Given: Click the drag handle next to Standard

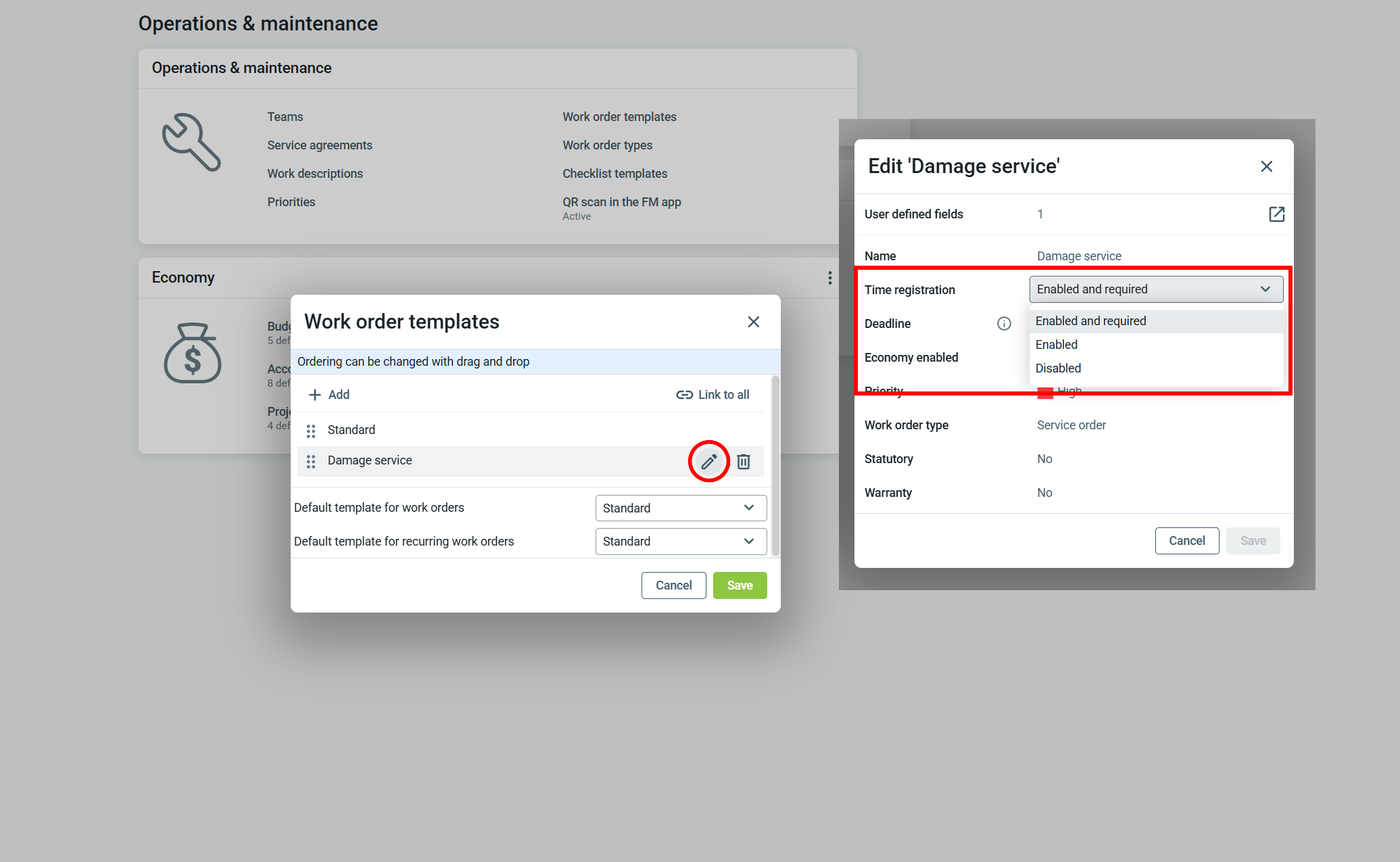Looking at the screenshot, I should coord(311,431).
